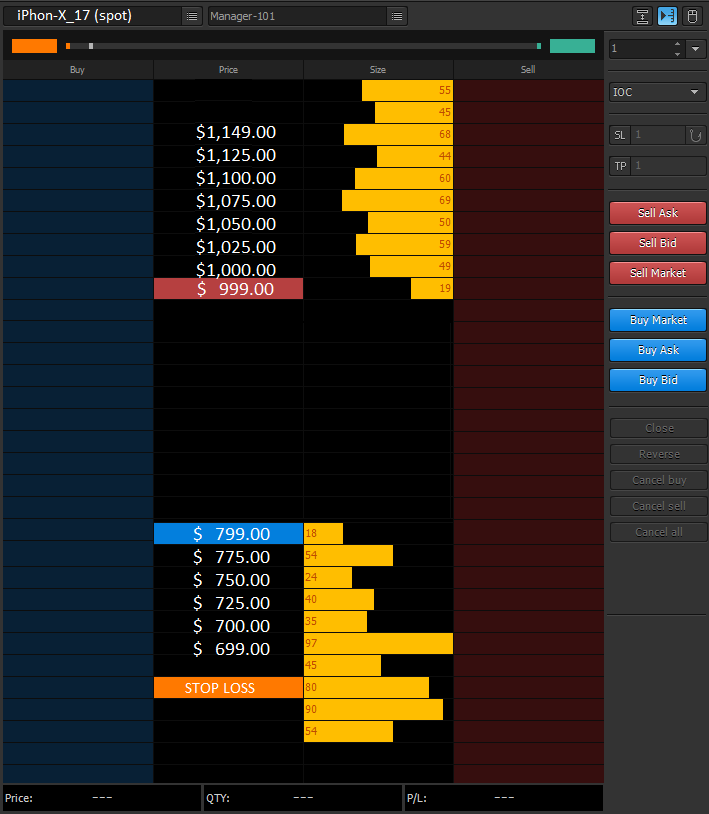
Task: Click the size bar showing 19
Action: [x=432, y=289]
